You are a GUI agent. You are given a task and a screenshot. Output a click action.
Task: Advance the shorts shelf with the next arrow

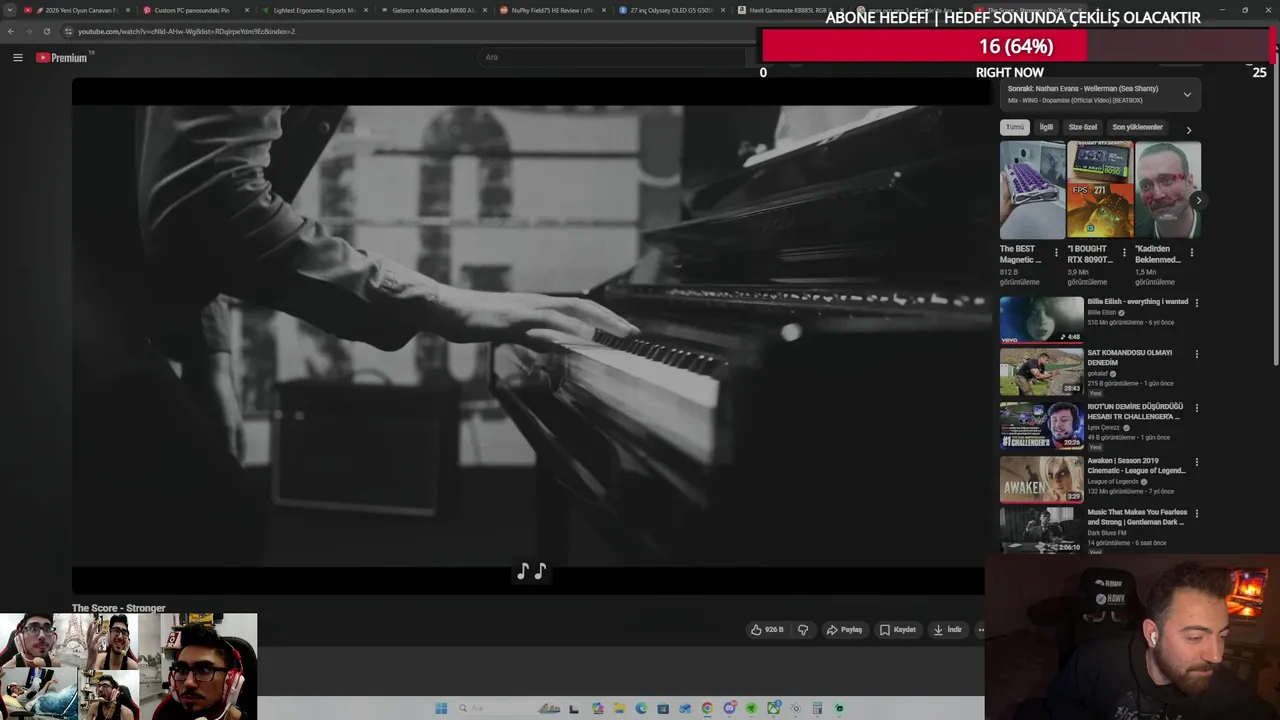click(x=1198, y=200)
